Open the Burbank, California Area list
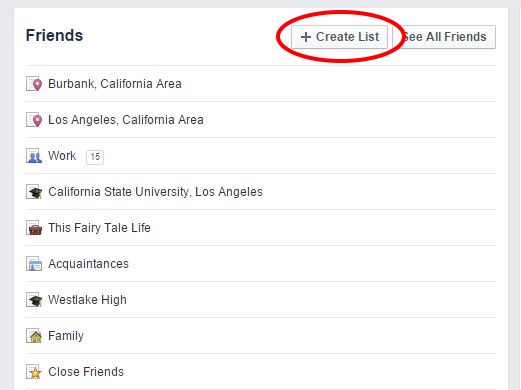Image resolution: width=521 pixels, height=390 pixels. (x=115, y=84)
